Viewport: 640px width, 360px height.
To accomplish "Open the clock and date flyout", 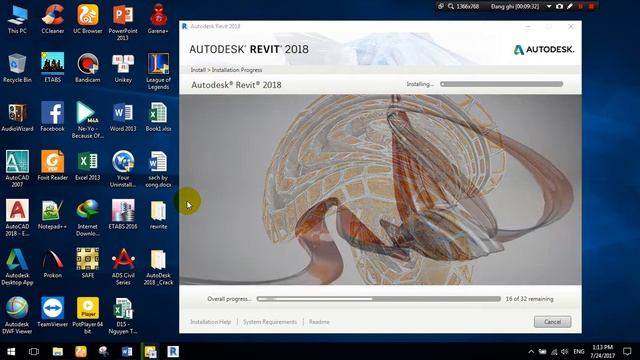I will pos(602,351).
